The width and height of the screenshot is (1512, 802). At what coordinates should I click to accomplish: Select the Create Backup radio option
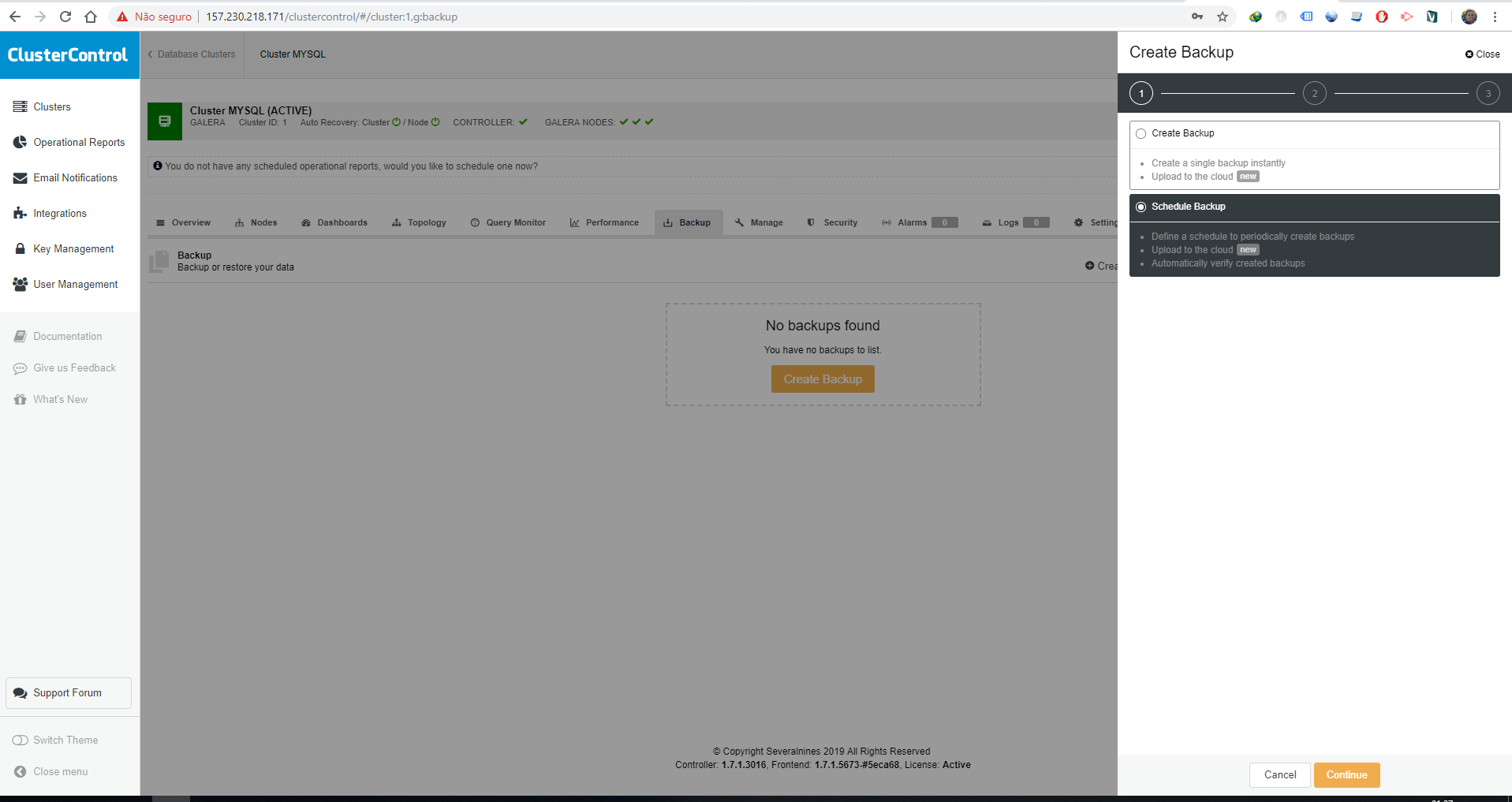(1141, 133)
